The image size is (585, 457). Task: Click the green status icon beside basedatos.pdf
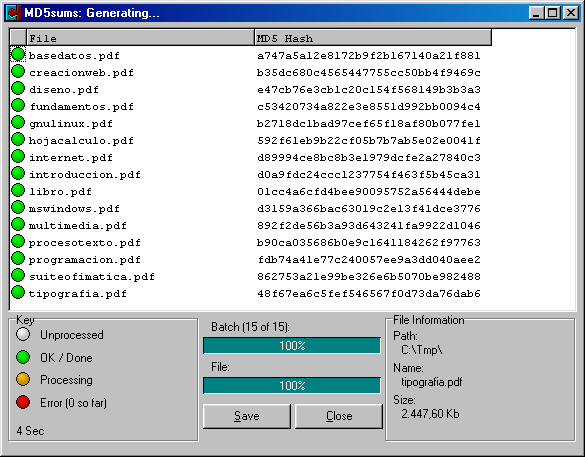coord(18,54)
